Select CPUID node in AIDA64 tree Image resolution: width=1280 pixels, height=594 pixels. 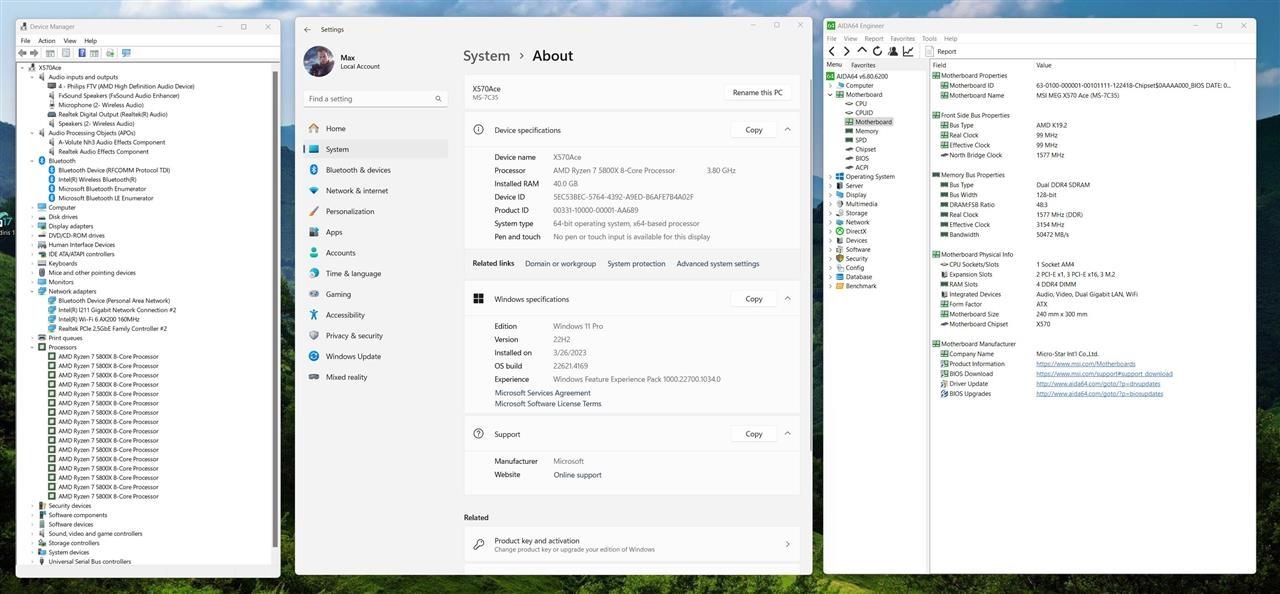(864, 113)
